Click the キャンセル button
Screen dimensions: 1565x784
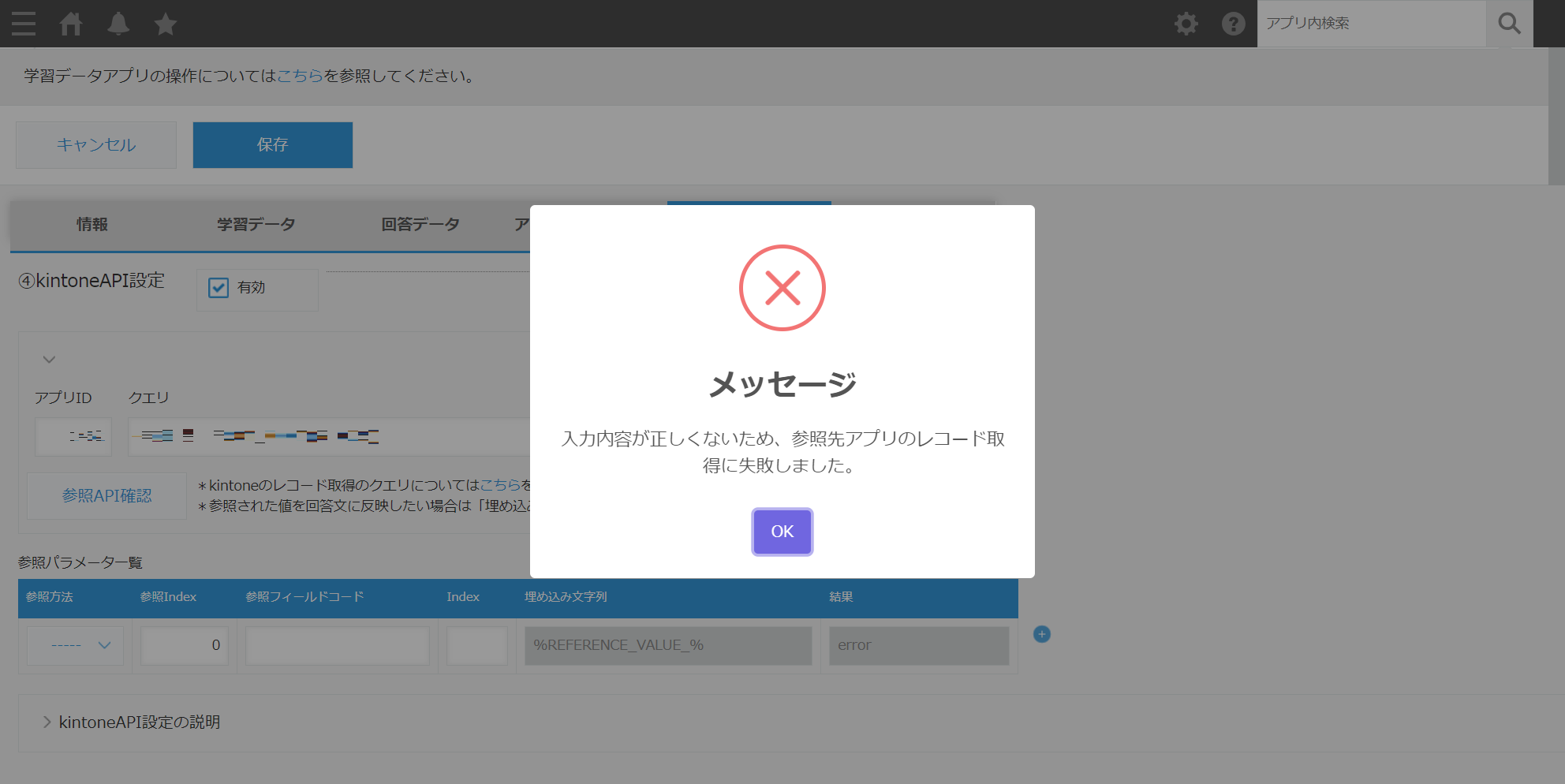point(96,145)
